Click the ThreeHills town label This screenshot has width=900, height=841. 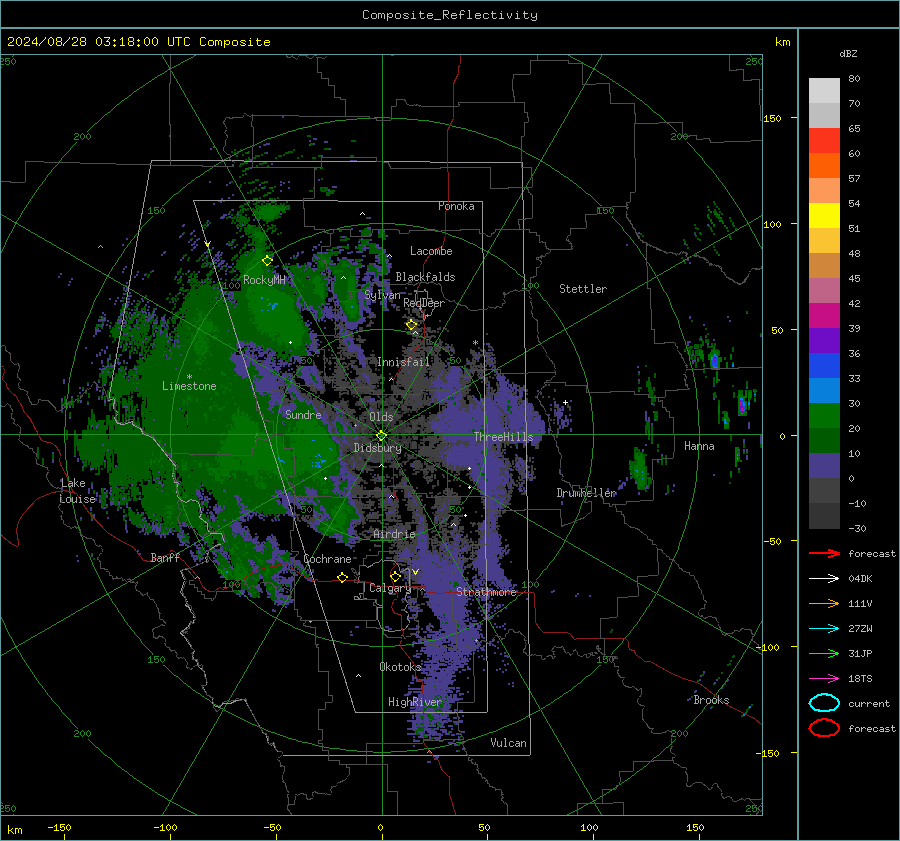tap(503, 437)
